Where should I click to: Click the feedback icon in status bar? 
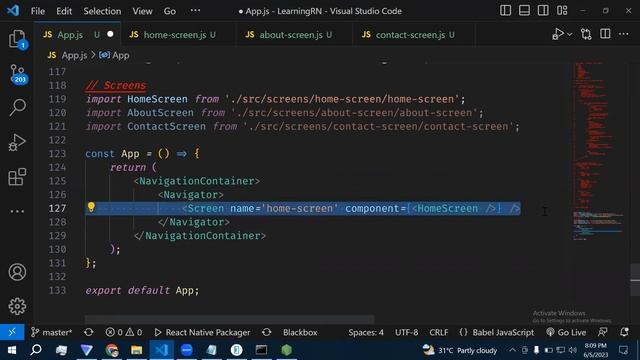[602, 332]
